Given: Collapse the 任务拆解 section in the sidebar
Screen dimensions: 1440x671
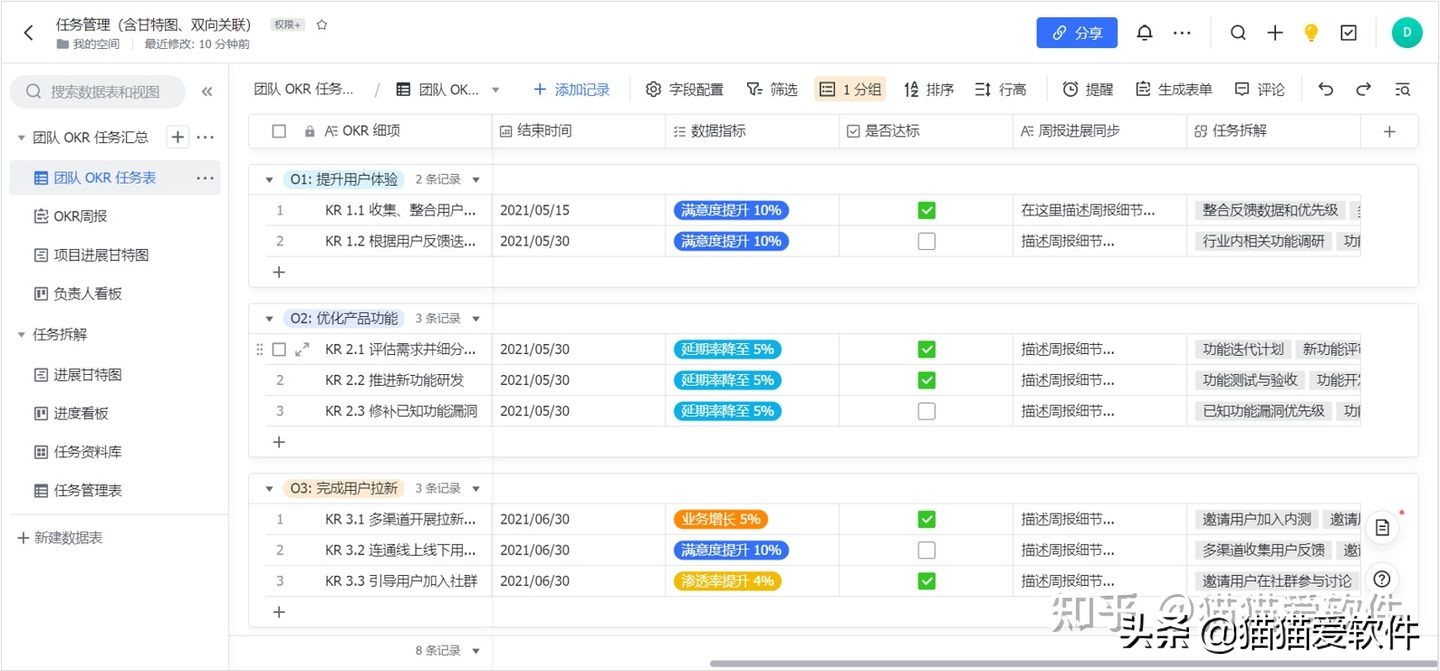Looking at the screenshot, I should tap(22, 334).
